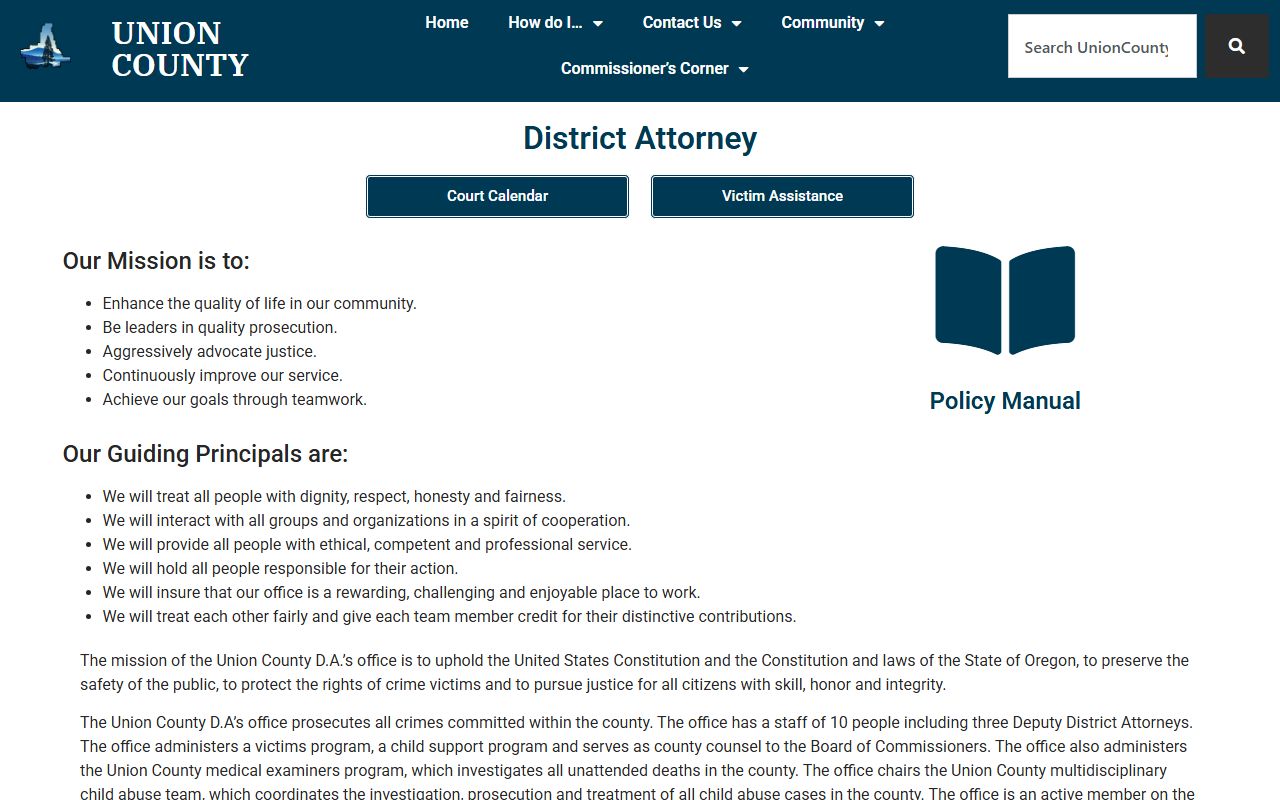Click the 'Our Mission is to:' heading

[156, 261]
